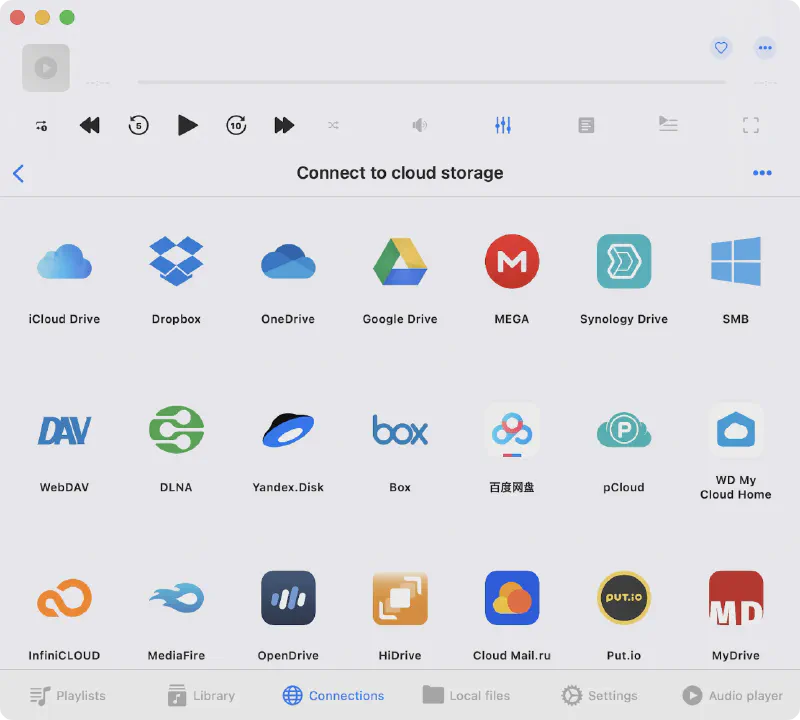Choose Synology Drive connection
The image size is (800, 720).
point(624,262)
